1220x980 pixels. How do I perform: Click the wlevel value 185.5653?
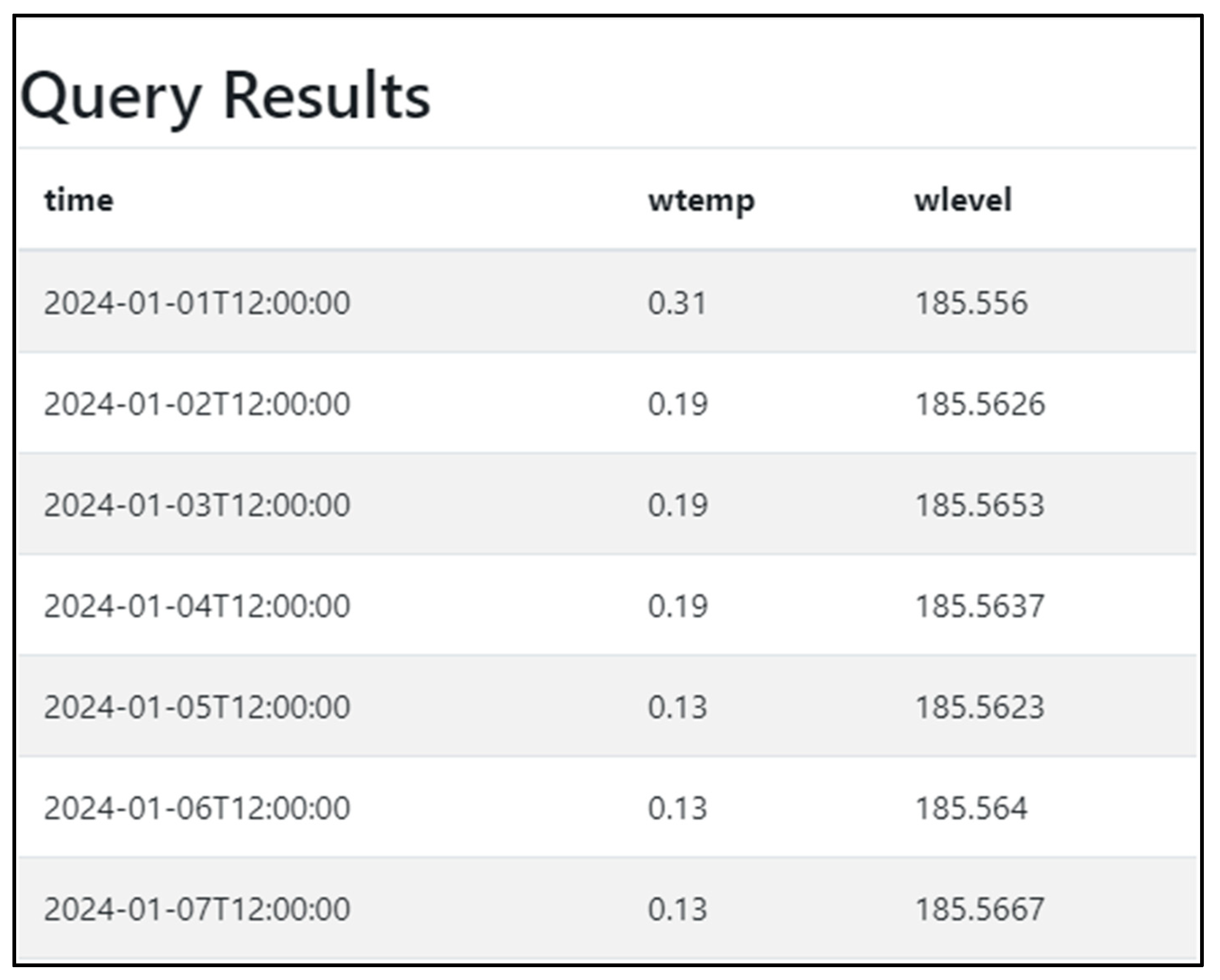980,505
